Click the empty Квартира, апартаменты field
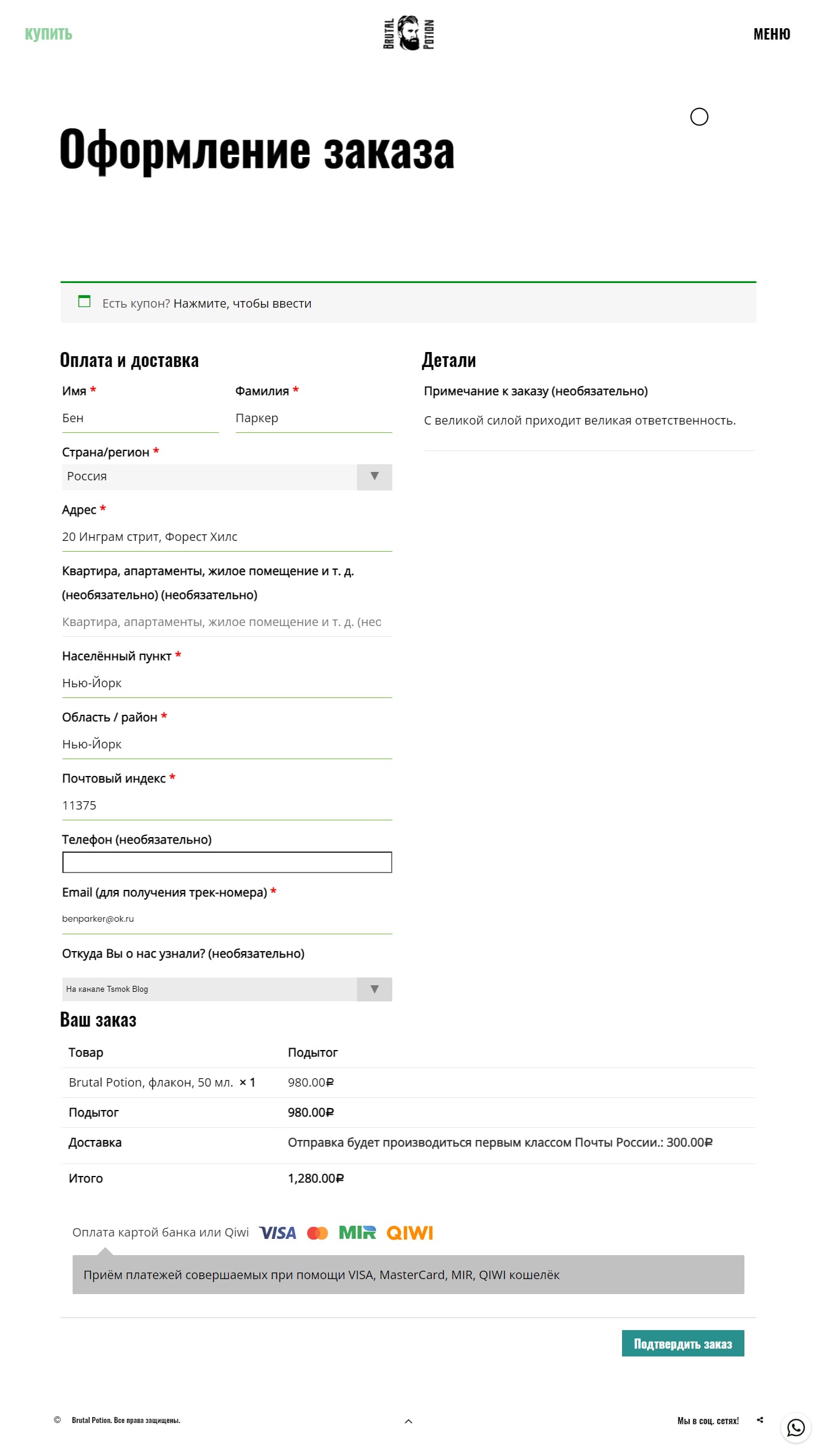The width and height of the screenshot is (817, 1456). 227,622
